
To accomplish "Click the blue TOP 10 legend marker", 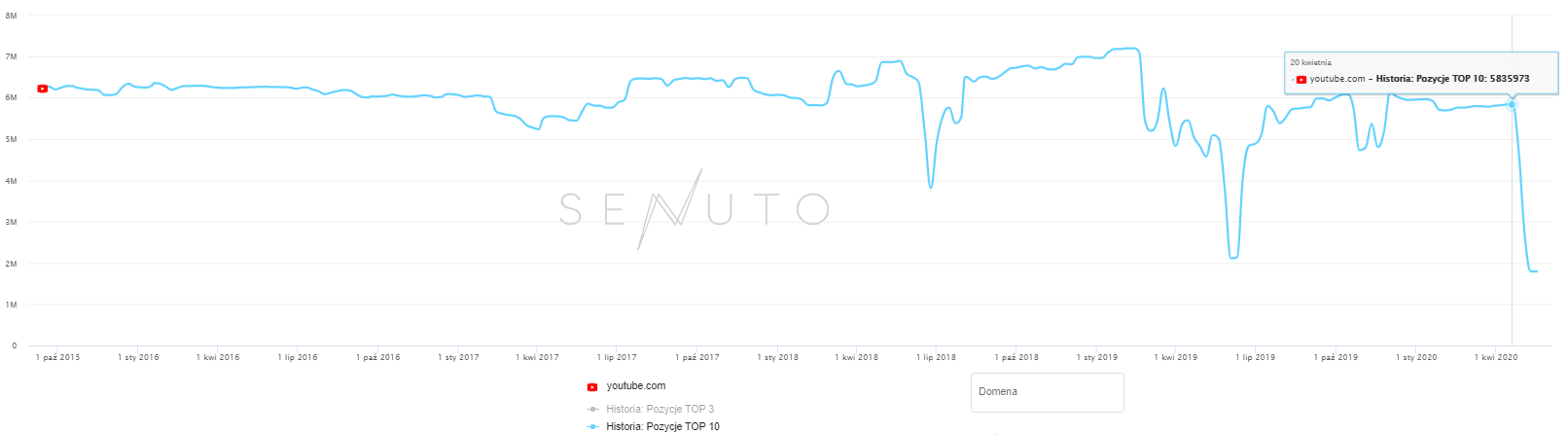I will click(592, 426).
